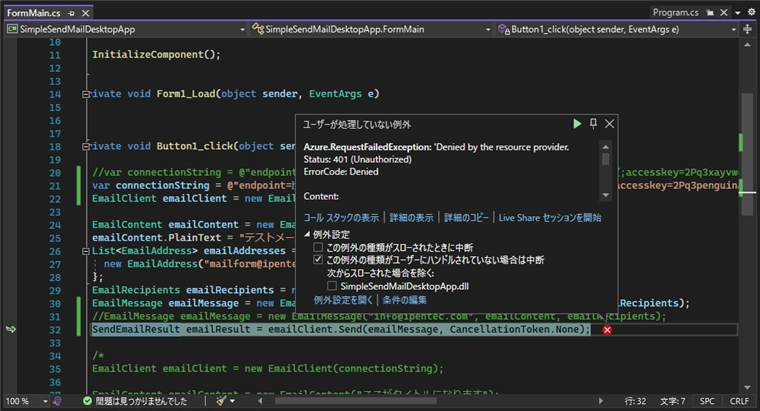
Task: Close the FormMain.cs tab
Action: [x=85, y=13]
